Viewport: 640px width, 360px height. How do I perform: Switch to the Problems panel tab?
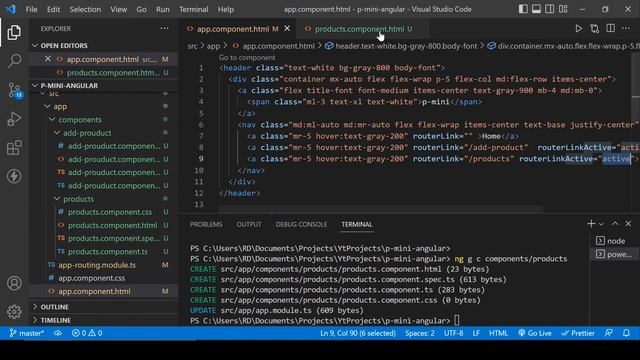(206, 224)
